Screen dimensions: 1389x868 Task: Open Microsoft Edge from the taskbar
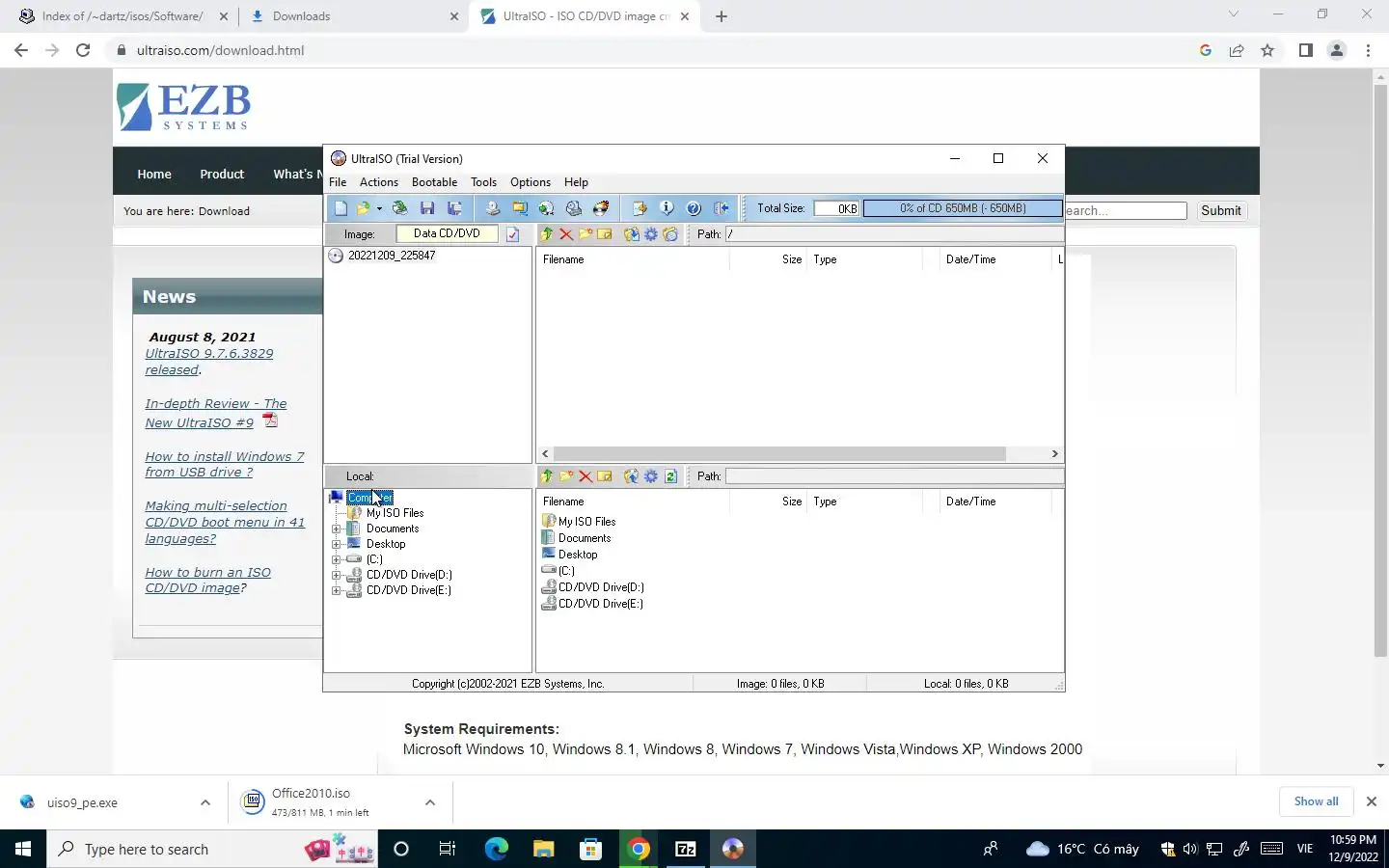[496, 849]
